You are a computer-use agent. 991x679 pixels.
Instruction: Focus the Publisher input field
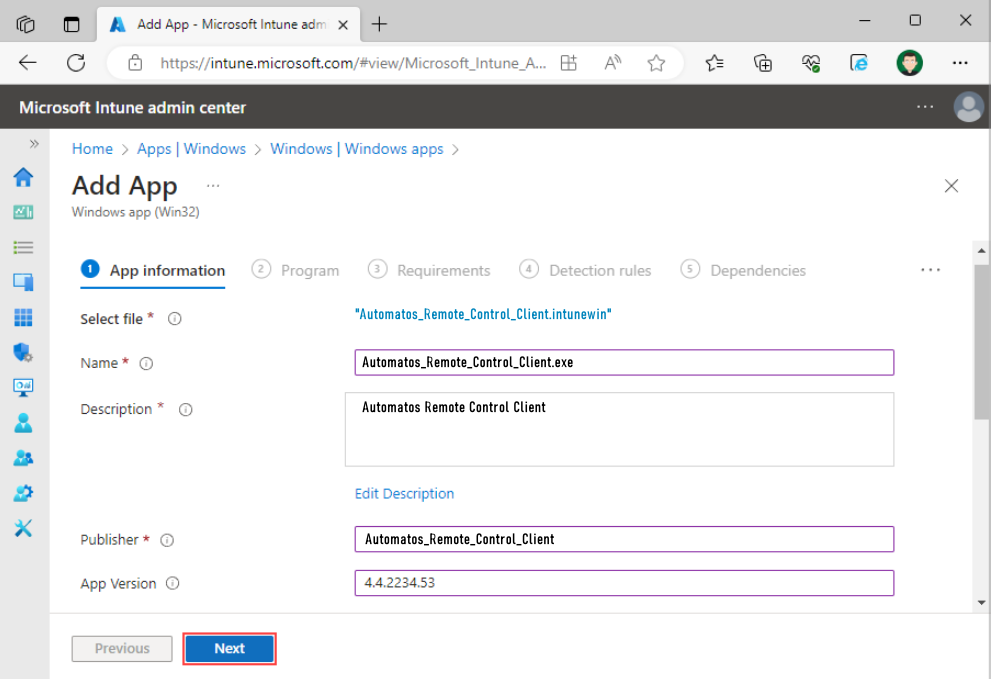624,539
